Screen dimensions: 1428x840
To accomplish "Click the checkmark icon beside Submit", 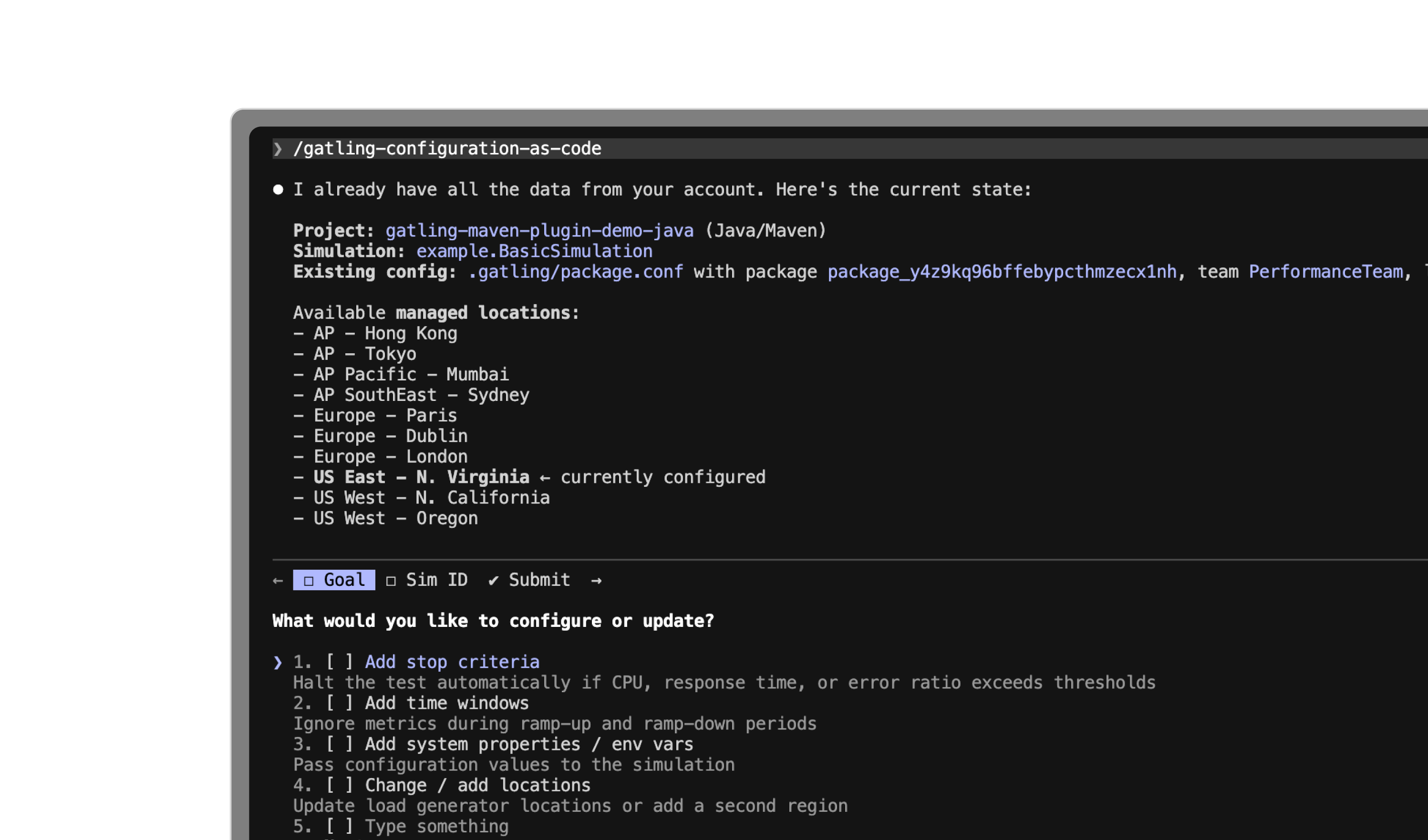I will [493, 581].
